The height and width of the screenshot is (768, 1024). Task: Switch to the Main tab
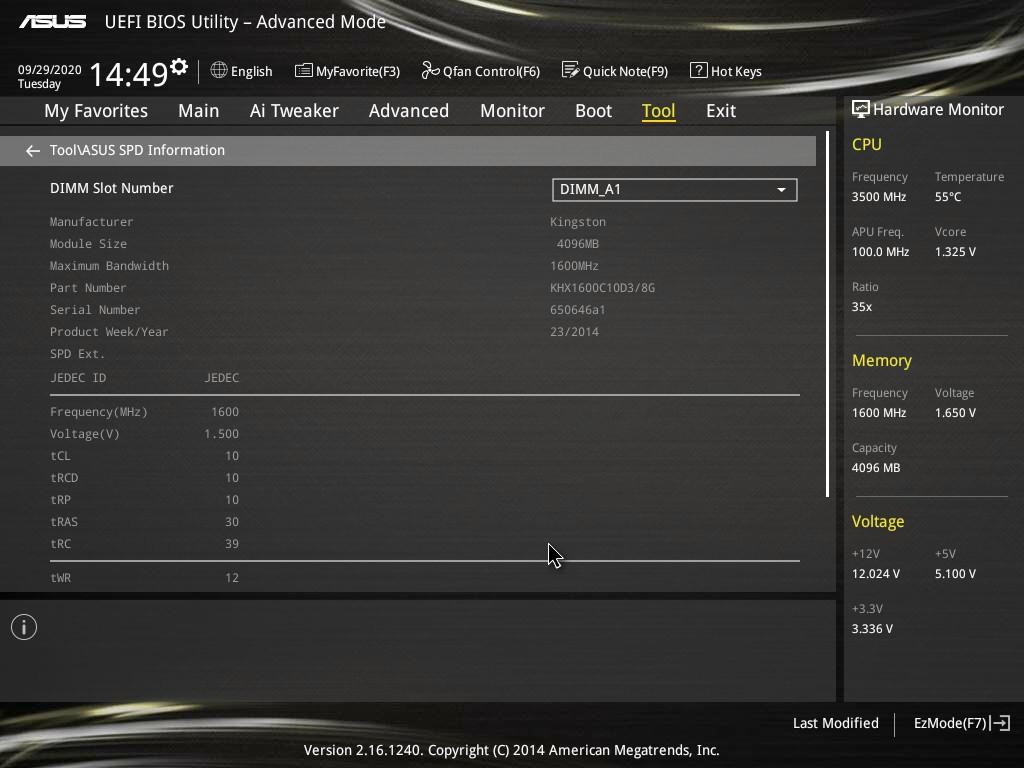click(199, 111)
